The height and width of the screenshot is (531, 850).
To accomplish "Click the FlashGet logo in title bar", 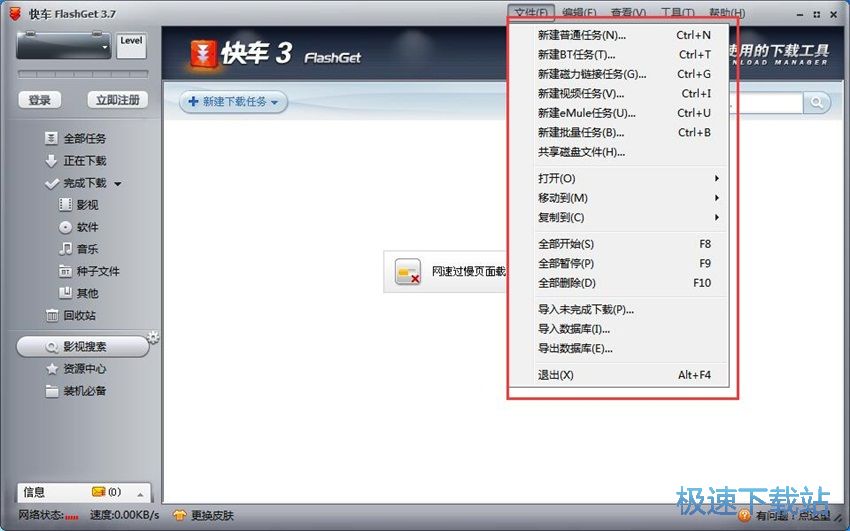I will click(x=15, y=14).
